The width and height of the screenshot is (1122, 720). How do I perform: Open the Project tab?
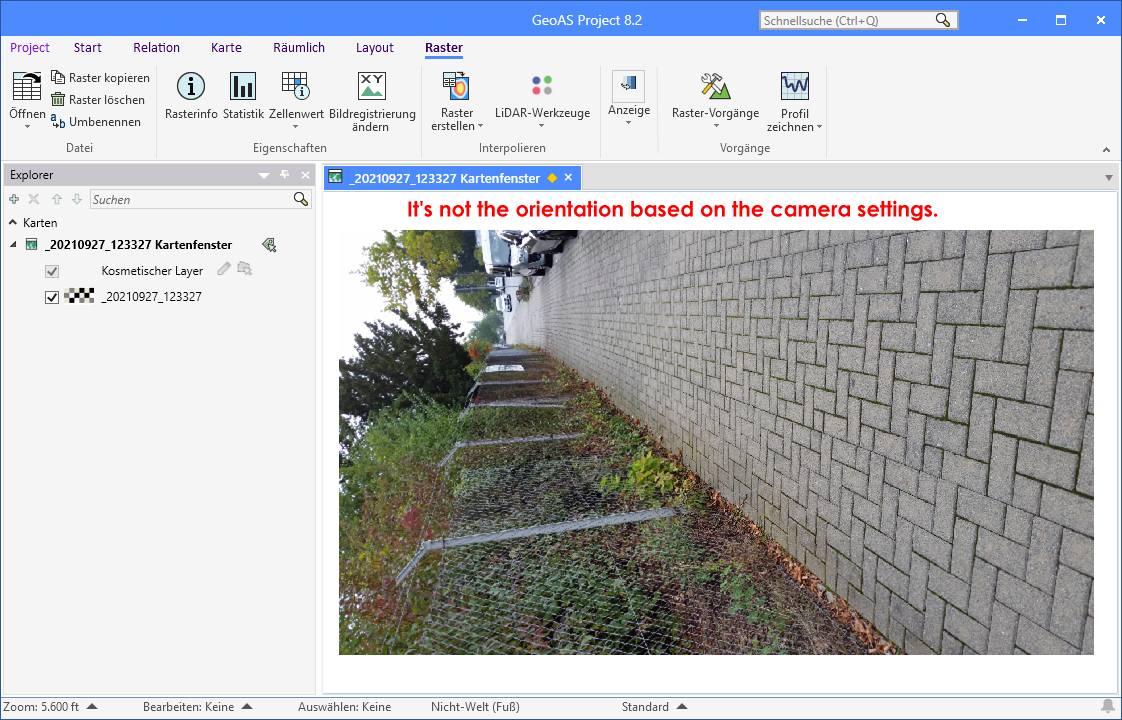pyautogui.click(x=29, y=47)
